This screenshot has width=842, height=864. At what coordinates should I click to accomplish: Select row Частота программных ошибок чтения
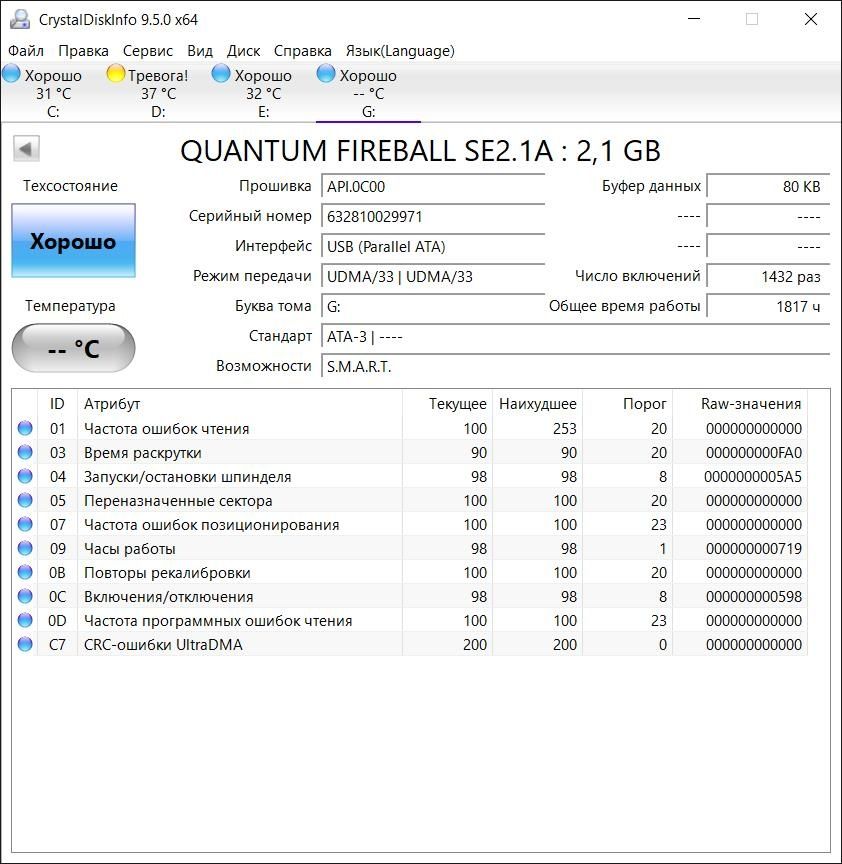coord(411,620)
